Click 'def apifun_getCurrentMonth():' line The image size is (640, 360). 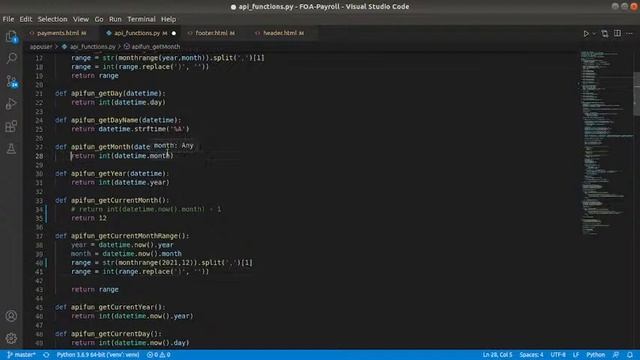112,200
